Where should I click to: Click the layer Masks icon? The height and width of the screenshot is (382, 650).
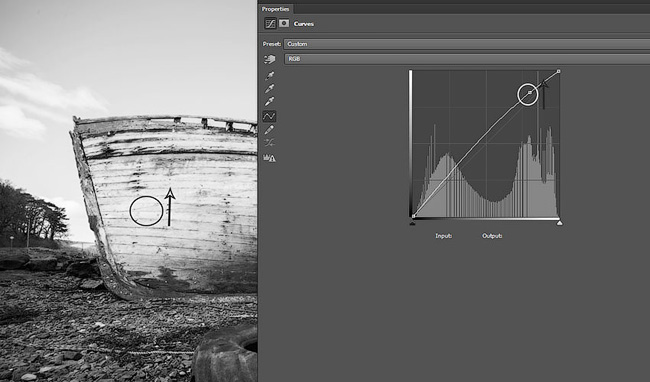coord(284,23)
